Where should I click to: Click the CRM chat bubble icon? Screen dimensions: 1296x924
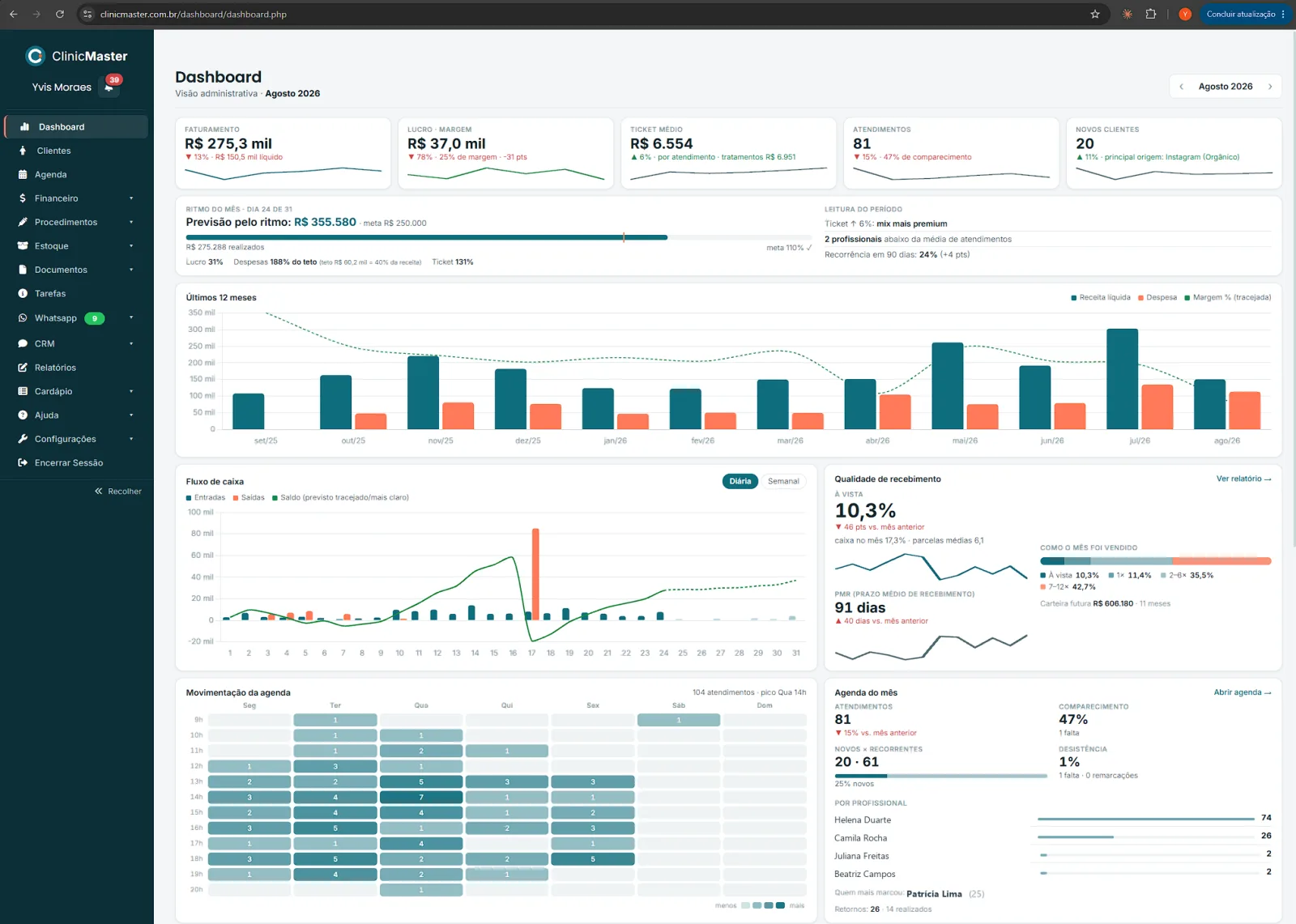tap(23, 343)
